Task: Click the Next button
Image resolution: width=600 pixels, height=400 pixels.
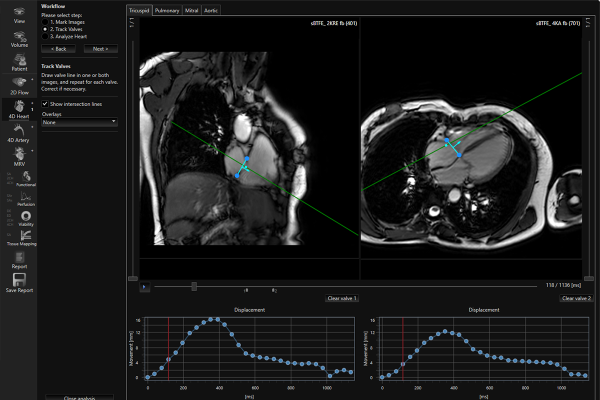Action: pos(101,49)
